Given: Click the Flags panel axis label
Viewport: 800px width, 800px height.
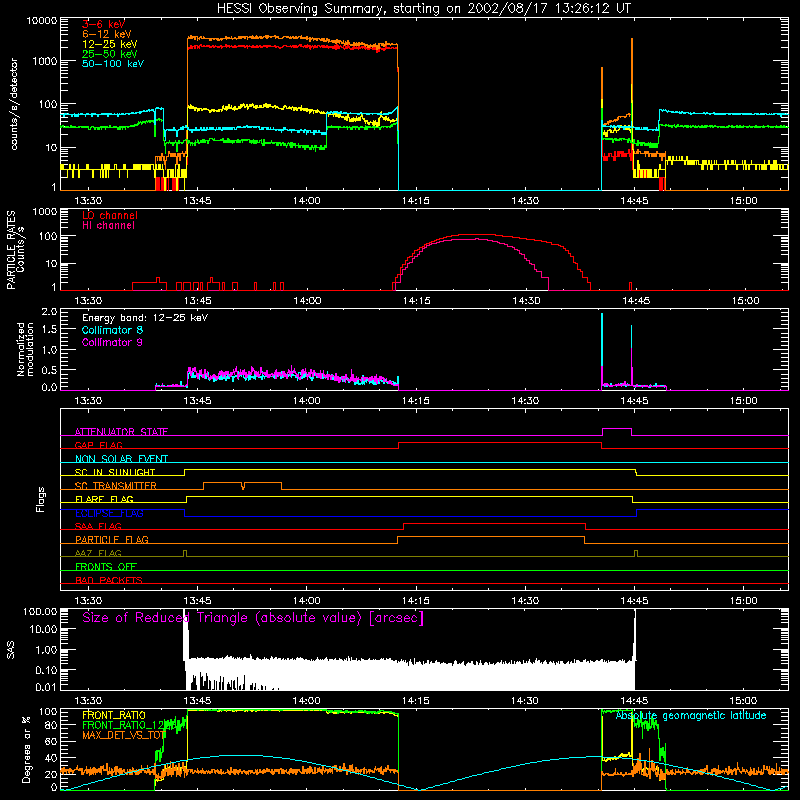Looking at the screenshot, I should coord(41,499).
